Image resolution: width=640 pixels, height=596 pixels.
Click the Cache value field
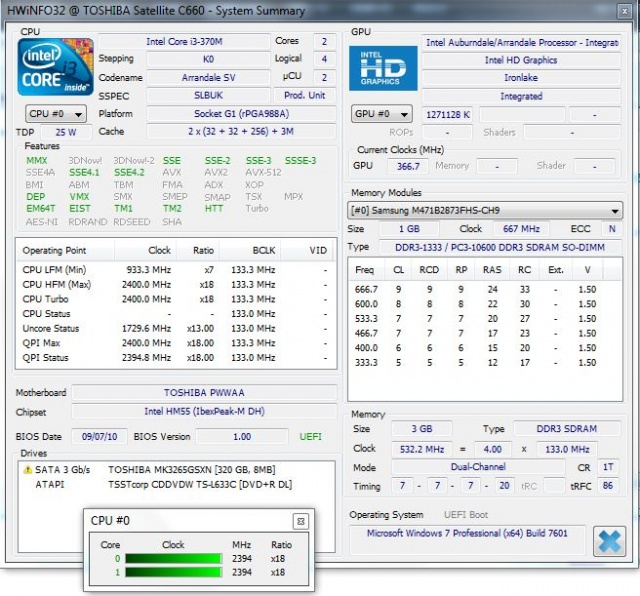click(x=241, y=131)
